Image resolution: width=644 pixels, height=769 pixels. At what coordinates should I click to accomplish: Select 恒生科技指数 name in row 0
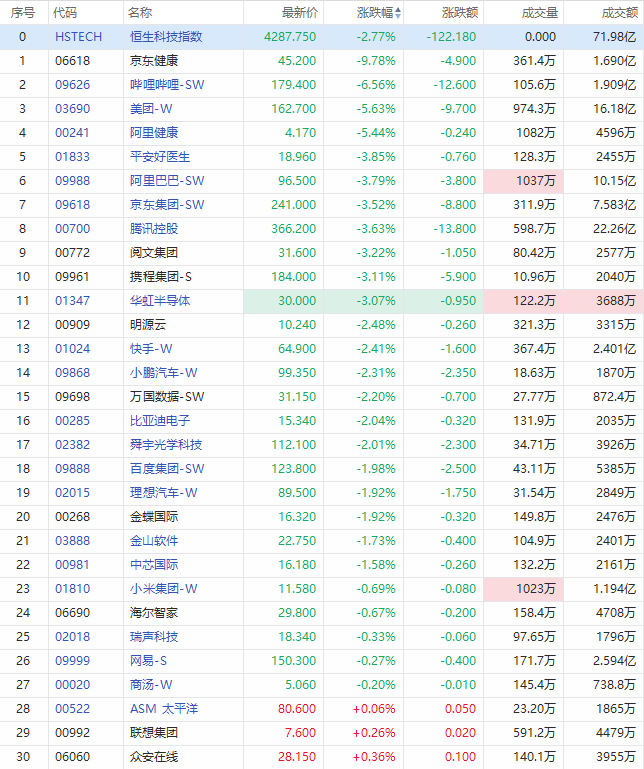pyautogui.click(x=166, y=37)
